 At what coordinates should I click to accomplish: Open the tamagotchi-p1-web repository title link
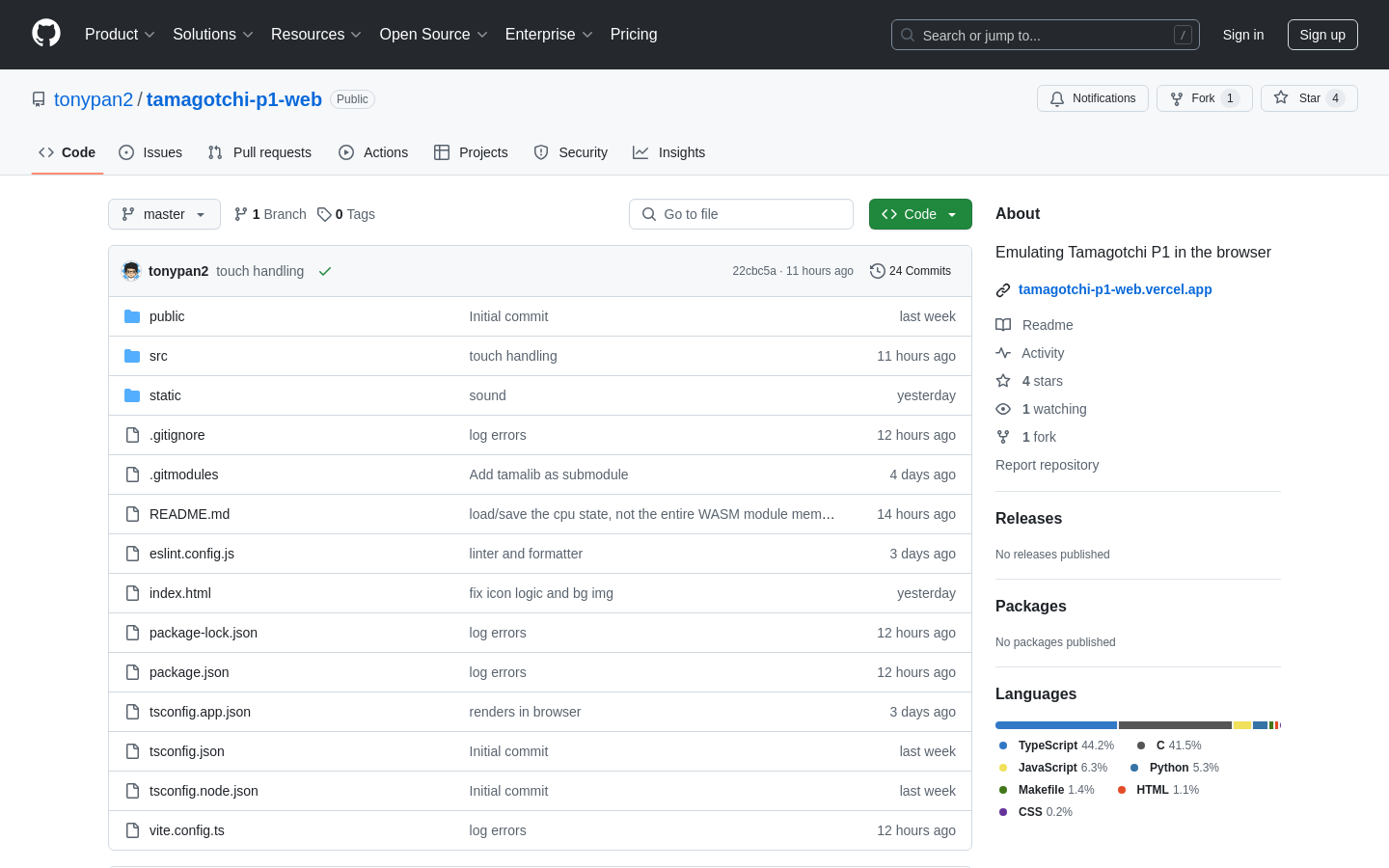234,99
